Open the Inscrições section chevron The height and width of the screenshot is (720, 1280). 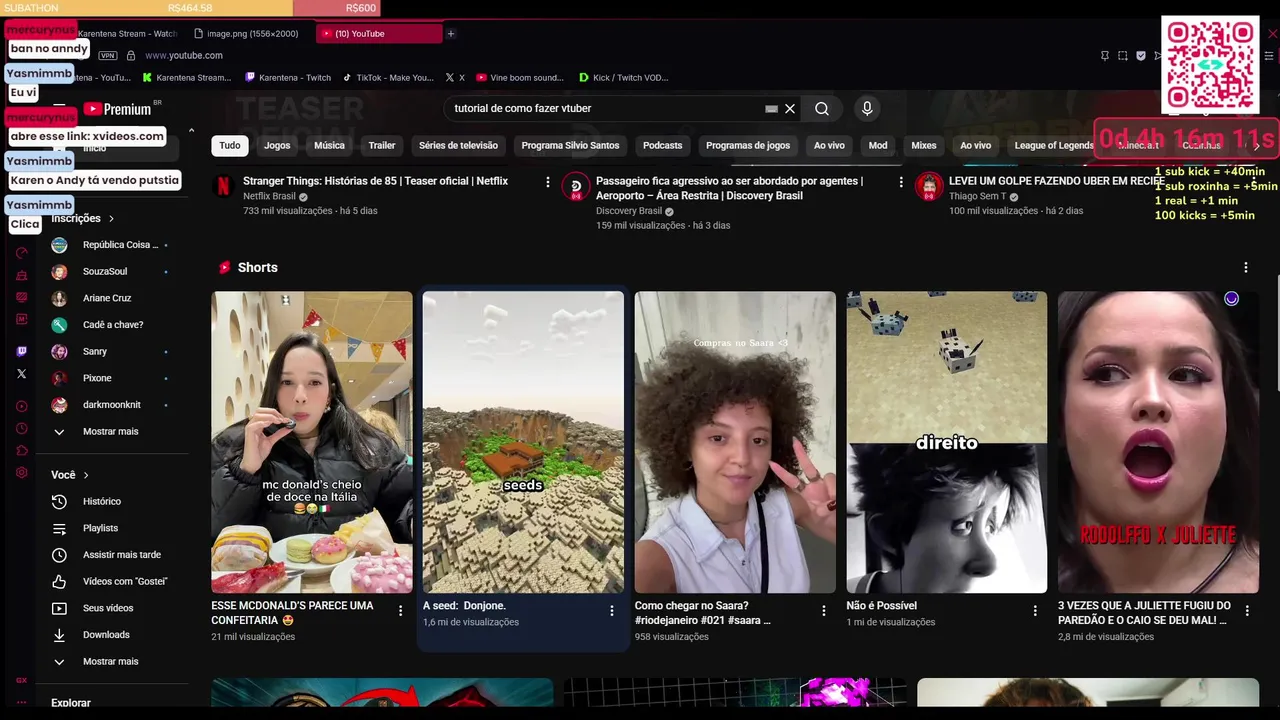111,218
